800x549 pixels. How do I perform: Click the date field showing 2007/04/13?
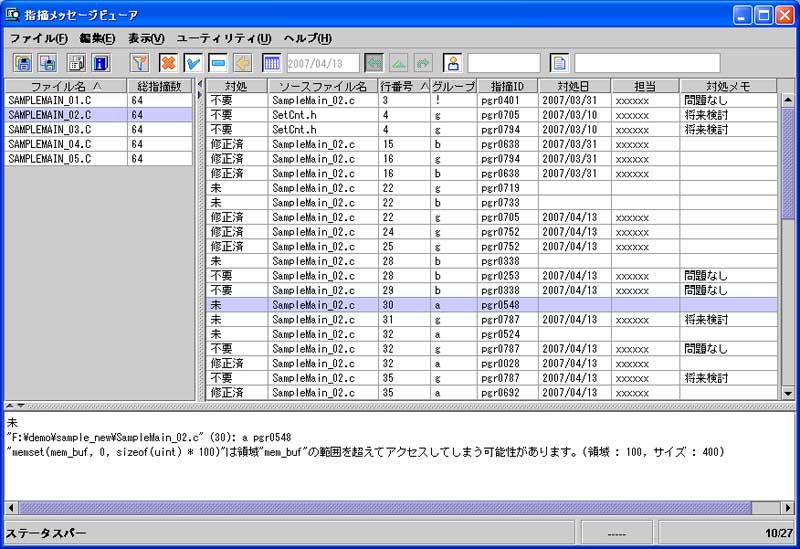(323, 63)
